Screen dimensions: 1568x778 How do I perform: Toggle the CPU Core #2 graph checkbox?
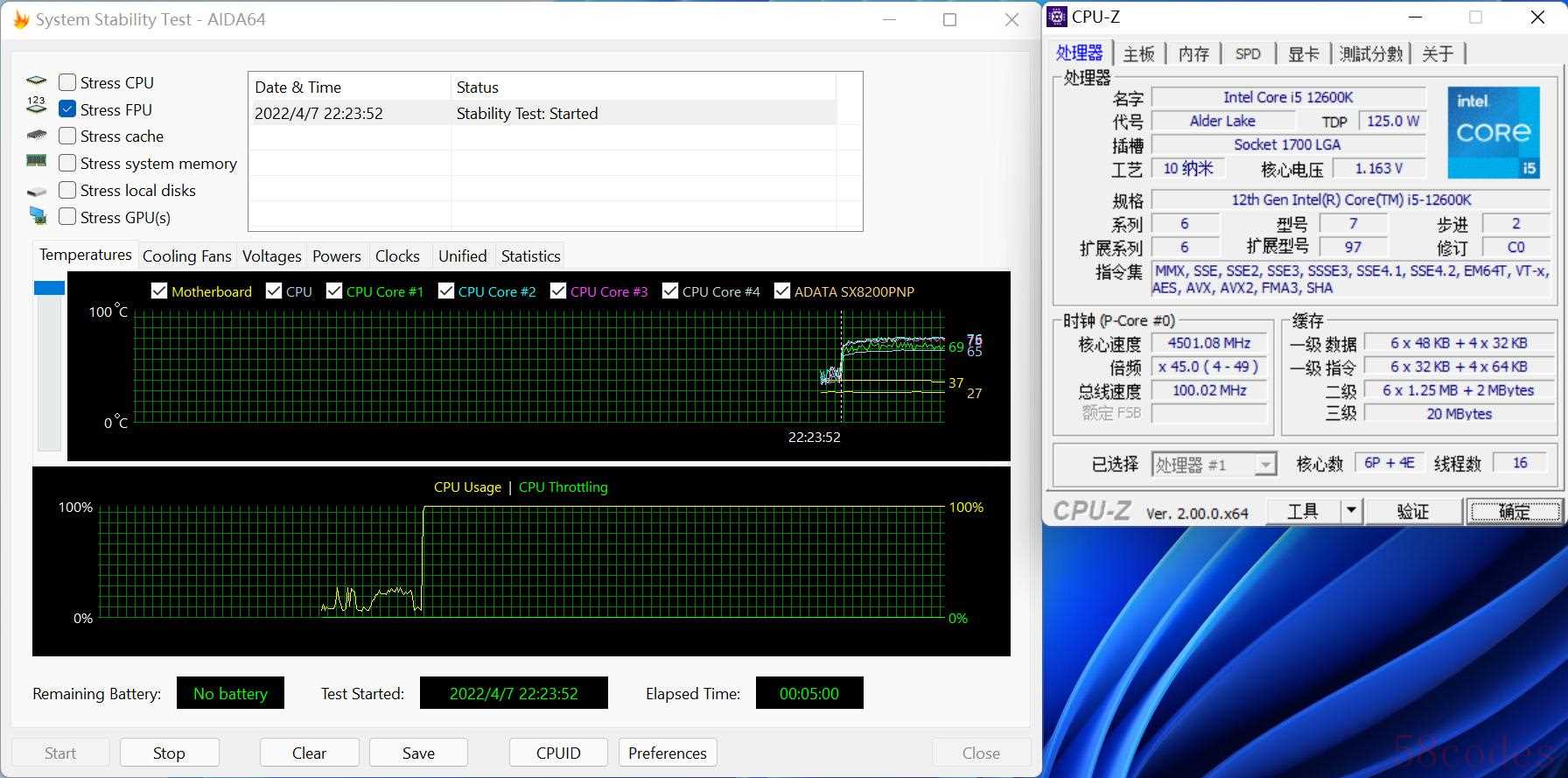pos(446,291)
